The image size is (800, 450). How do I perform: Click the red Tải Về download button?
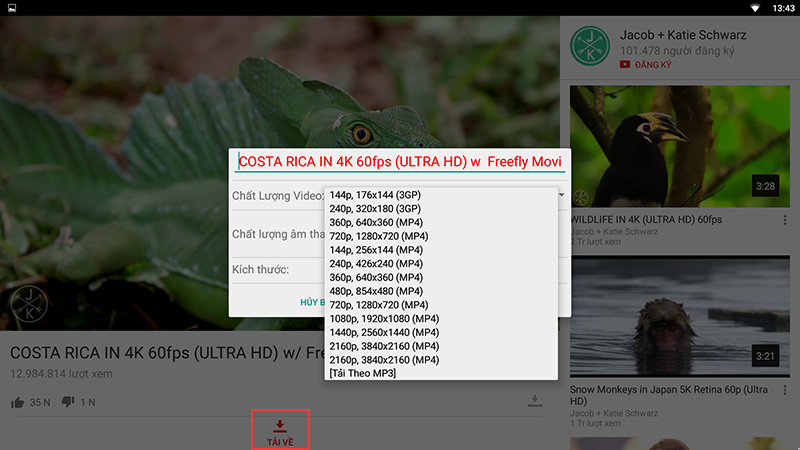280,430
